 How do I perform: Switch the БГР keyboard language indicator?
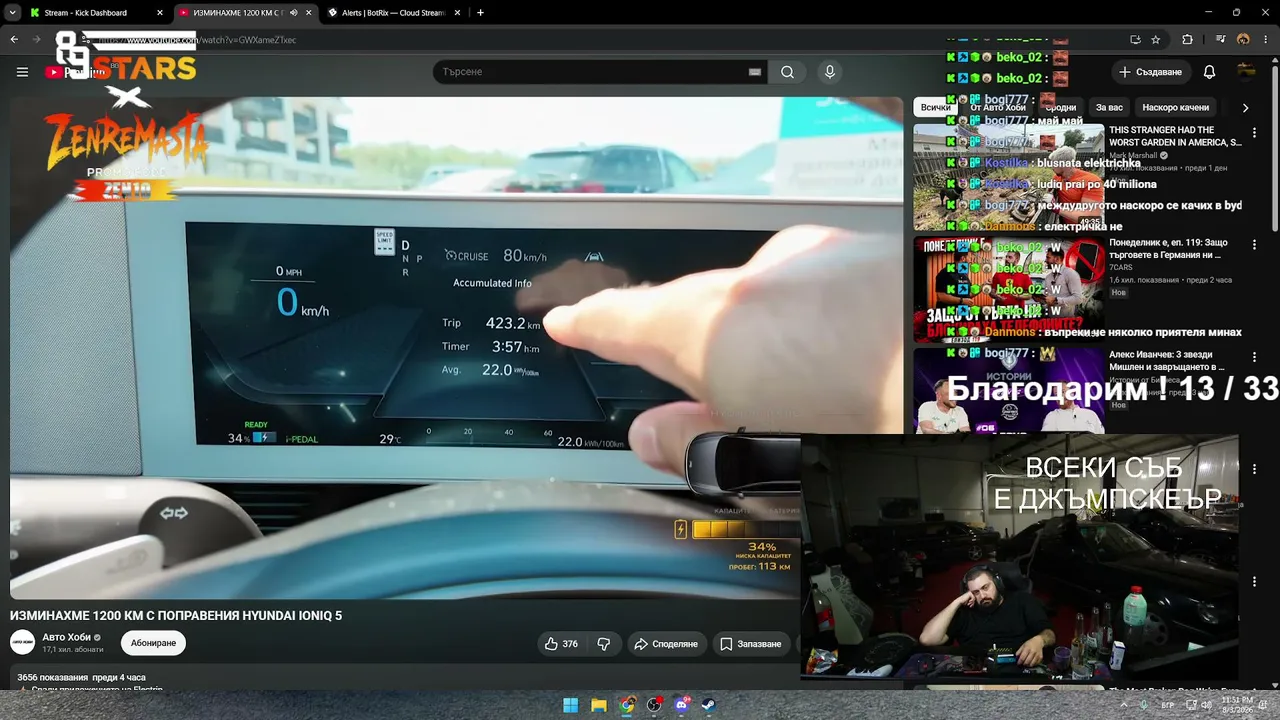pyautogui.click(x=1168, y=705)
